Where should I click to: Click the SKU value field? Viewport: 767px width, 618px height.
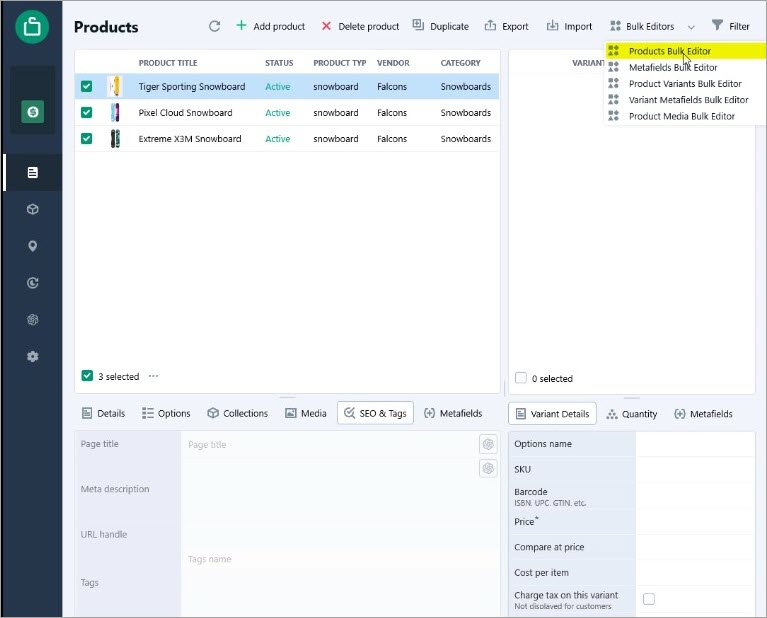(695, 469)
